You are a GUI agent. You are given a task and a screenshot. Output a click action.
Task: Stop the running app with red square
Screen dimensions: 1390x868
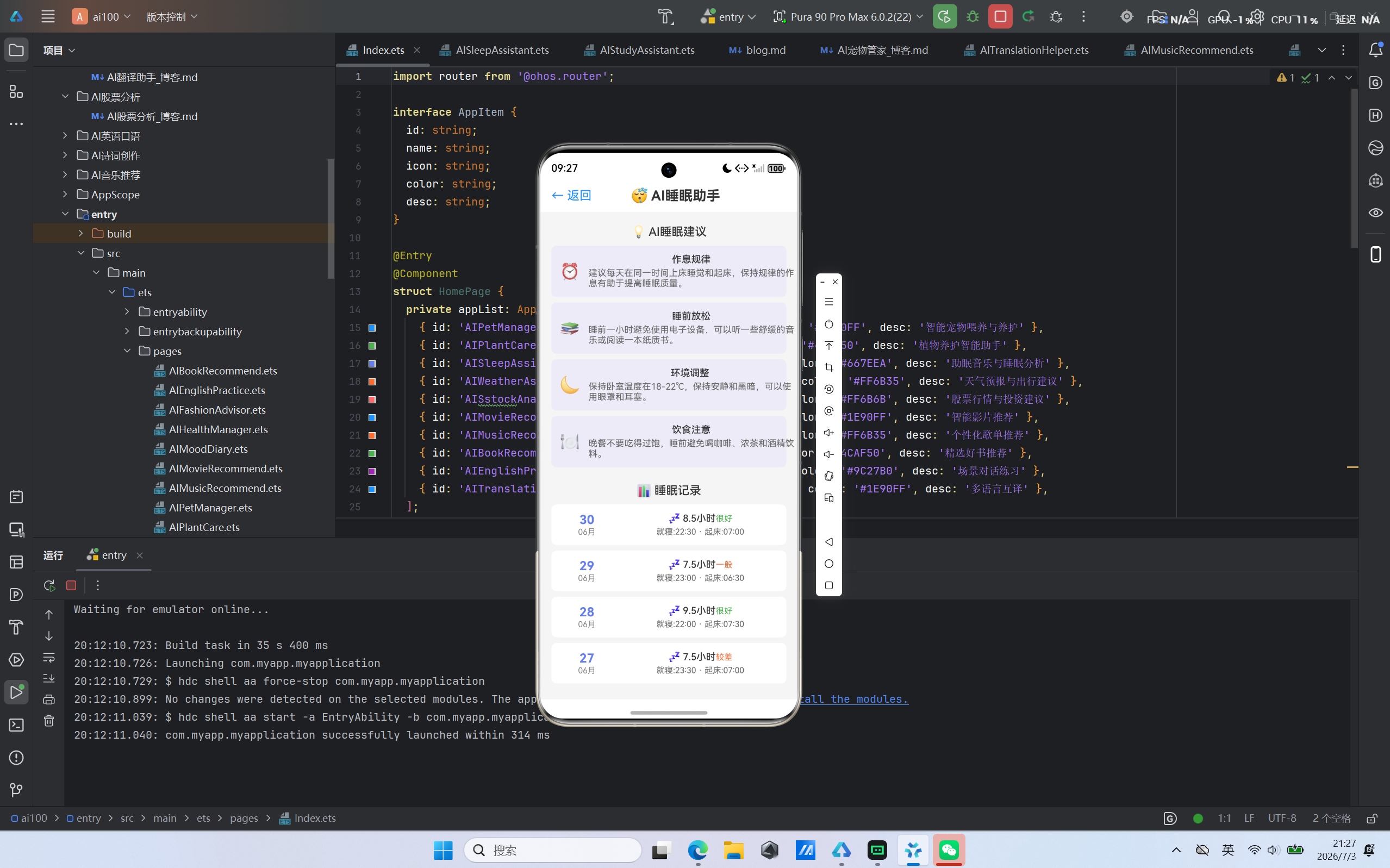[1000, 17]
